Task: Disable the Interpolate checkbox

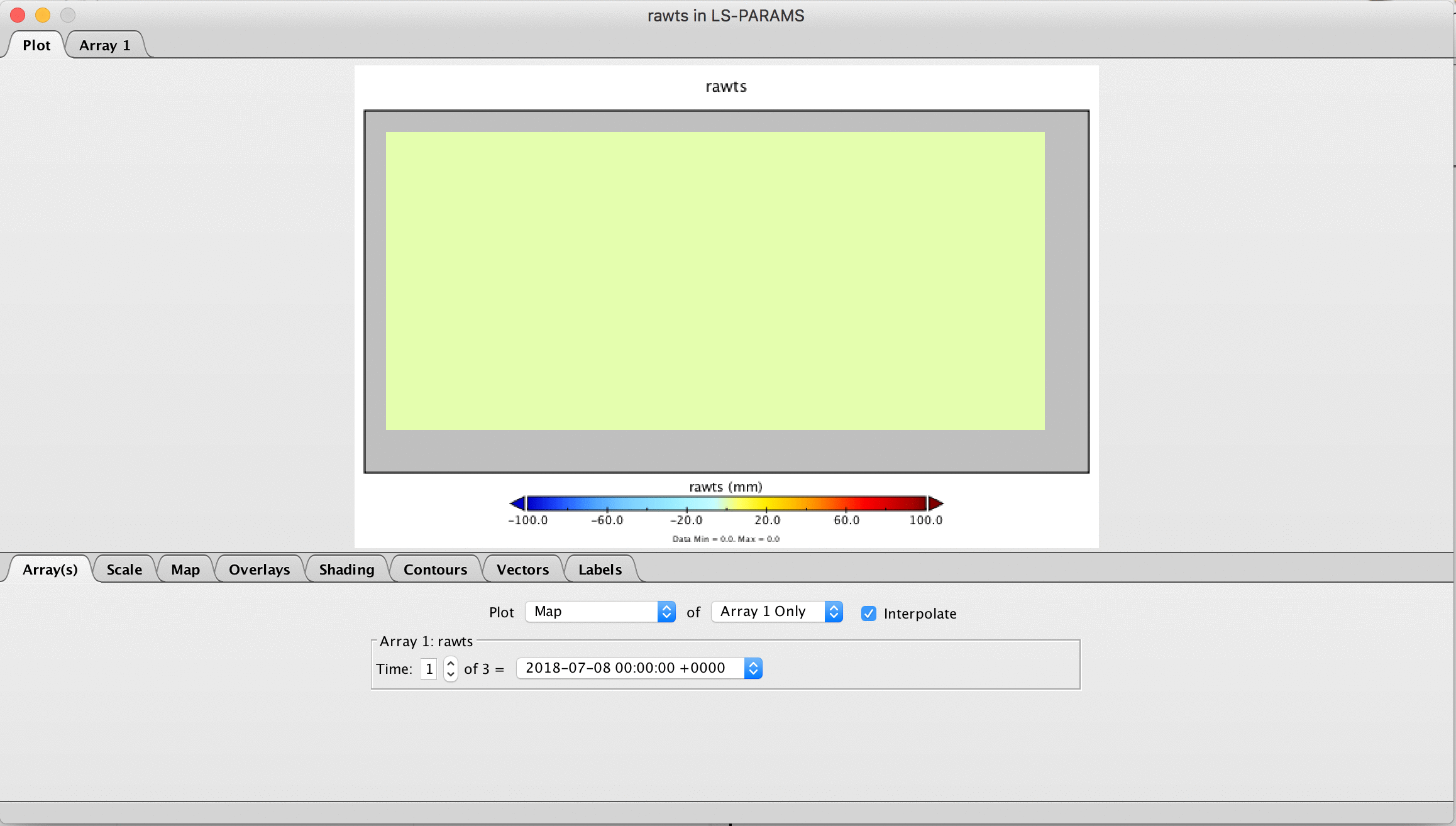Action: click(x=869, y=614)
